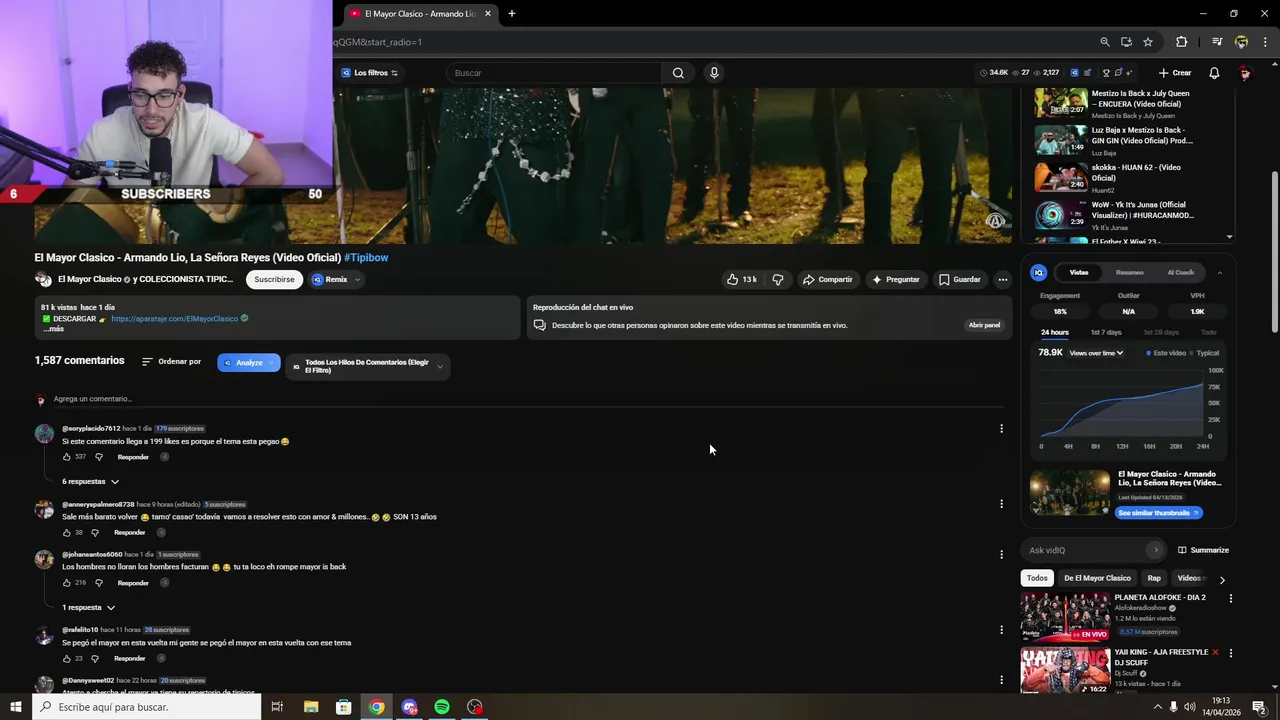This screenshot has height=720, width=1280.
Task: Like the comment by @johansantos6060
Action: tap(67, 583)
